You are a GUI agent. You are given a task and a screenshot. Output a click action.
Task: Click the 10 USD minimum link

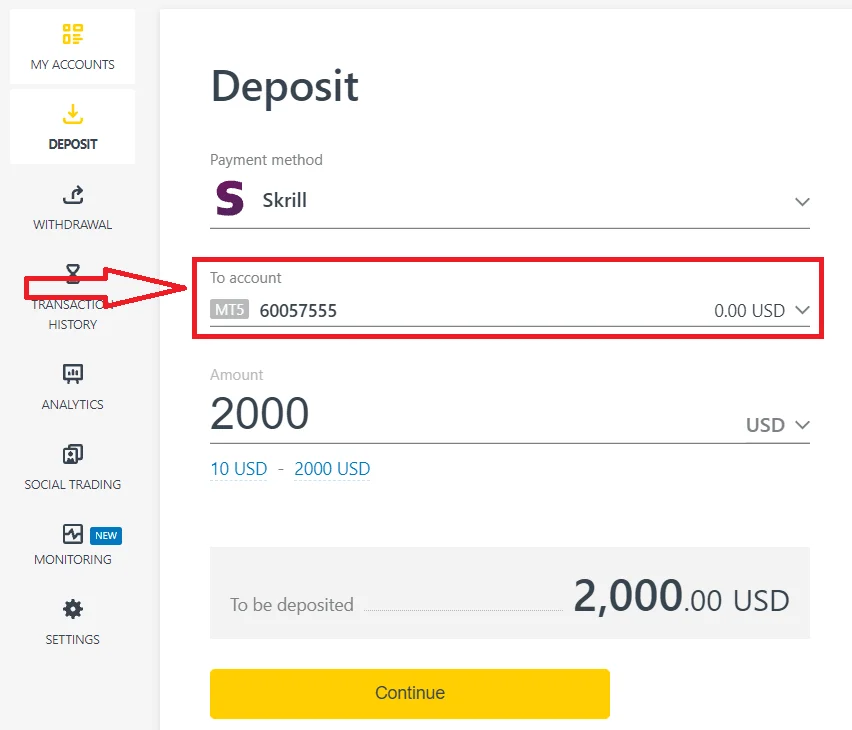coord(238,468)
